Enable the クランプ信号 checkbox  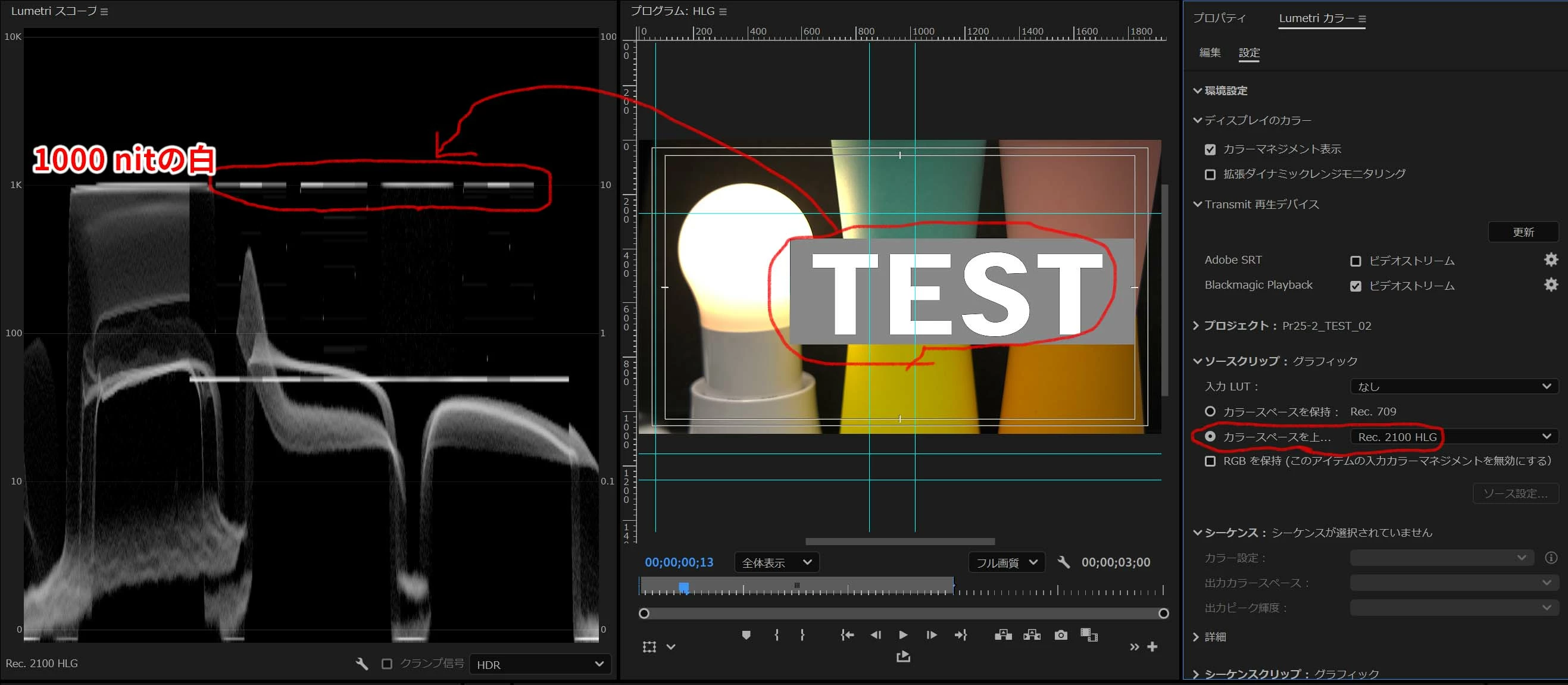coord(386,664)
